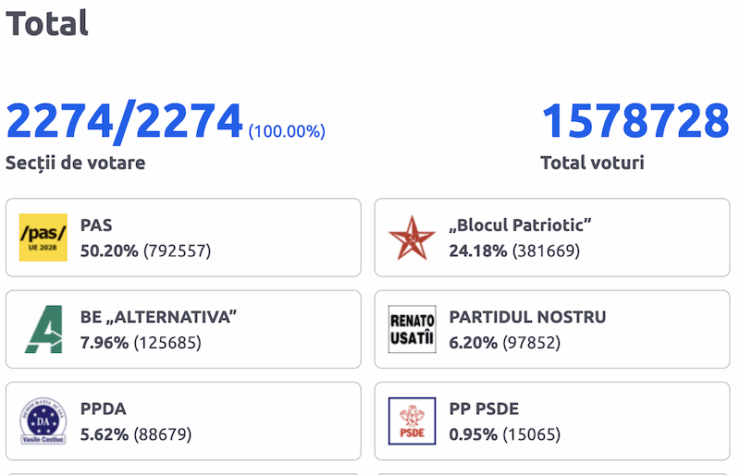Select the PP PSDE party name
Viewport: 740px width, 475px height.
(484, 409)
